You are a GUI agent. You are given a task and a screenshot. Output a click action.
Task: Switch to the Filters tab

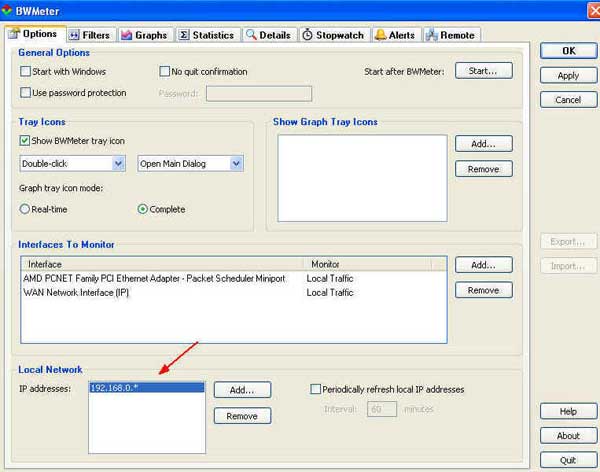pos(91,35)
